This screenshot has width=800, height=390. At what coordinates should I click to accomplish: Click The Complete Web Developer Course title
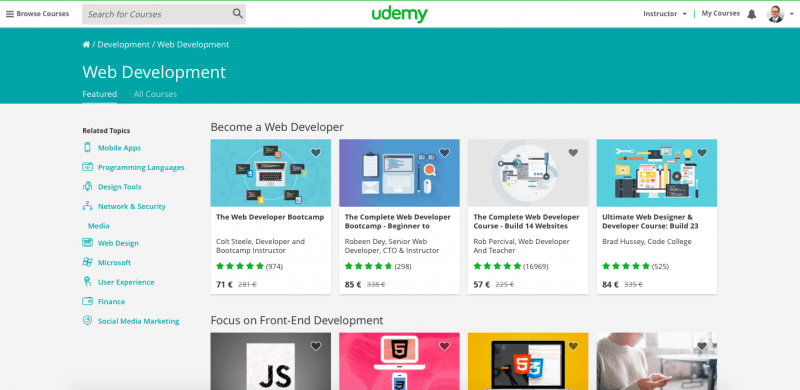(x=527, y=222)
